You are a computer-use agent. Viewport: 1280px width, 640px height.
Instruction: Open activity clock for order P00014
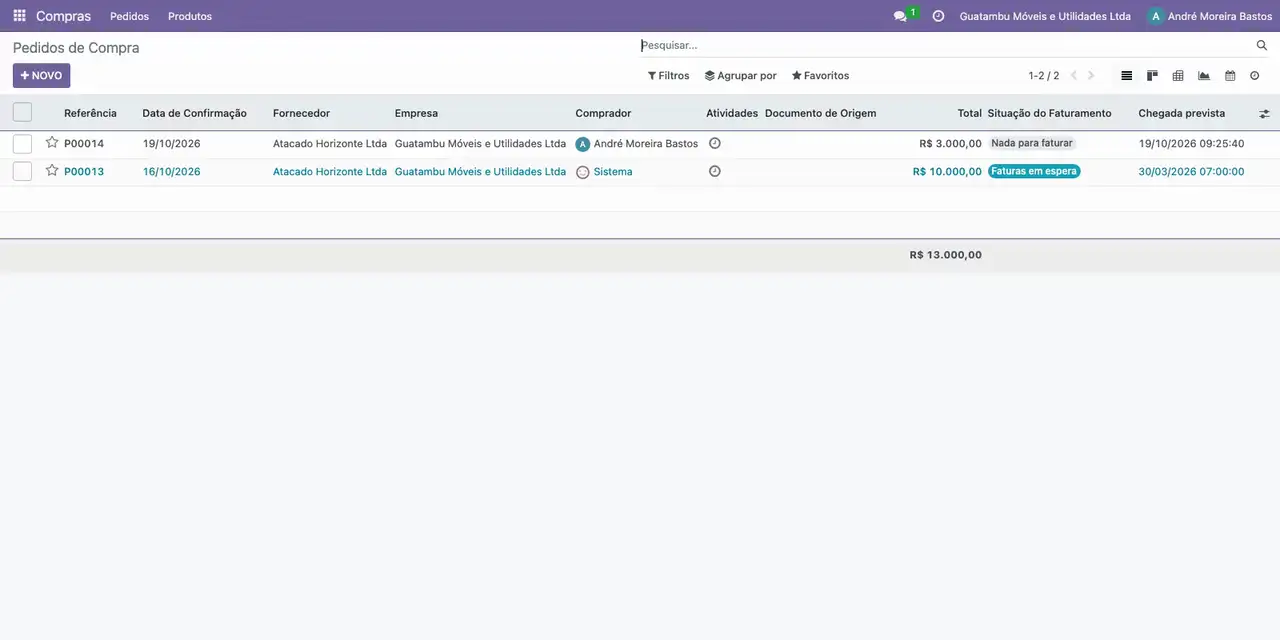(x=714, y=143)
